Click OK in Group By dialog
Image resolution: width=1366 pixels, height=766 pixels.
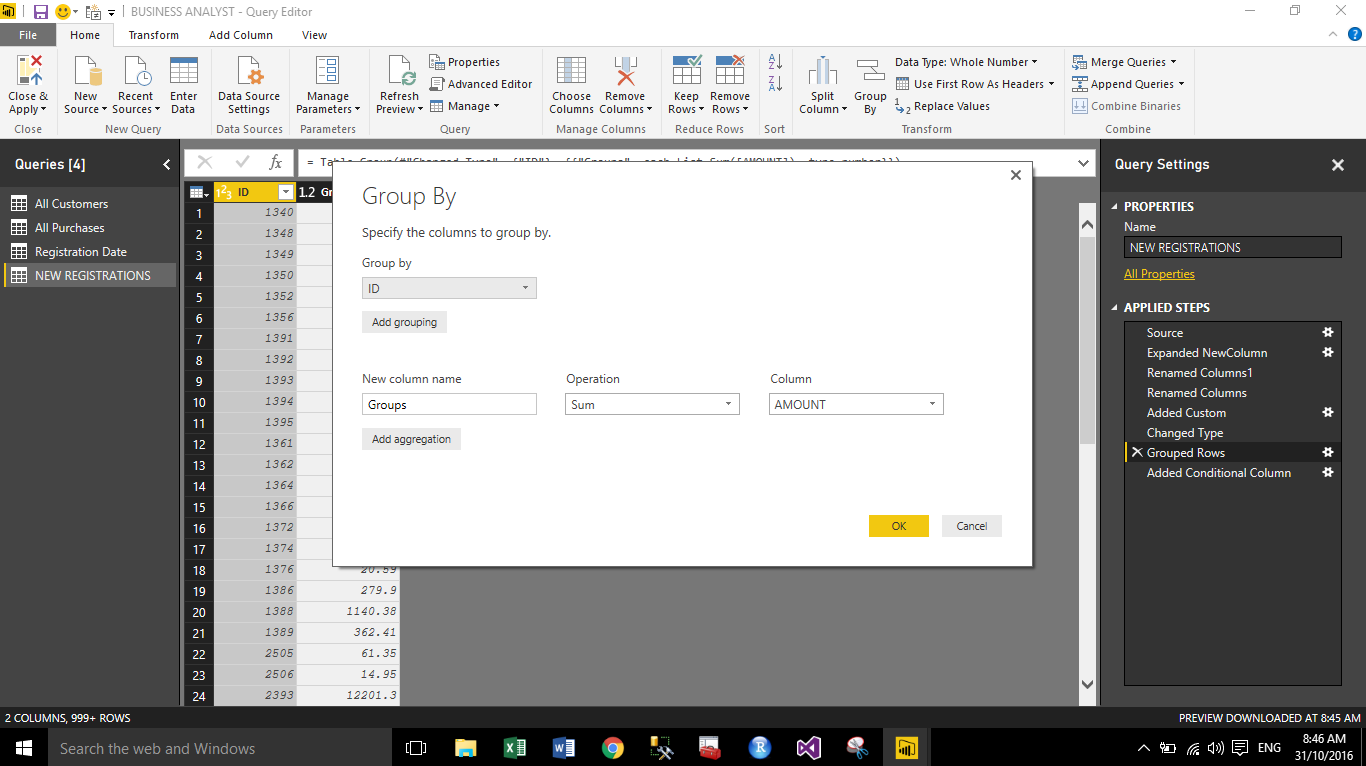click(899, 526)
